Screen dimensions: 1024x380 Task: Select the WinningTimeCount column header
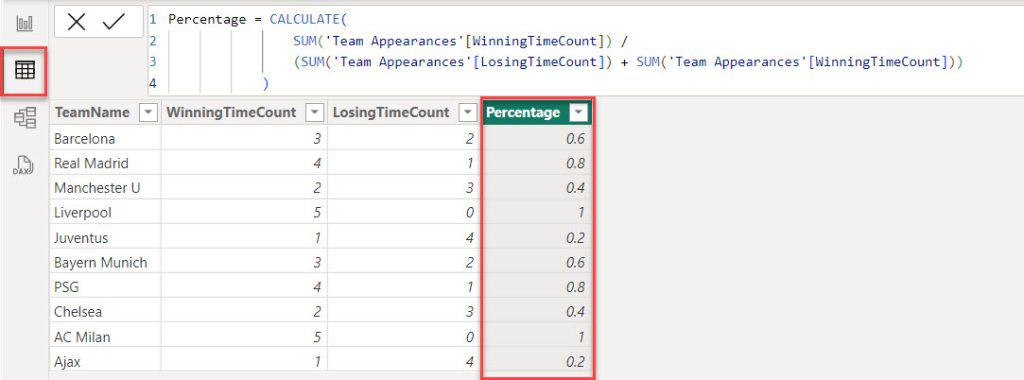244,112
